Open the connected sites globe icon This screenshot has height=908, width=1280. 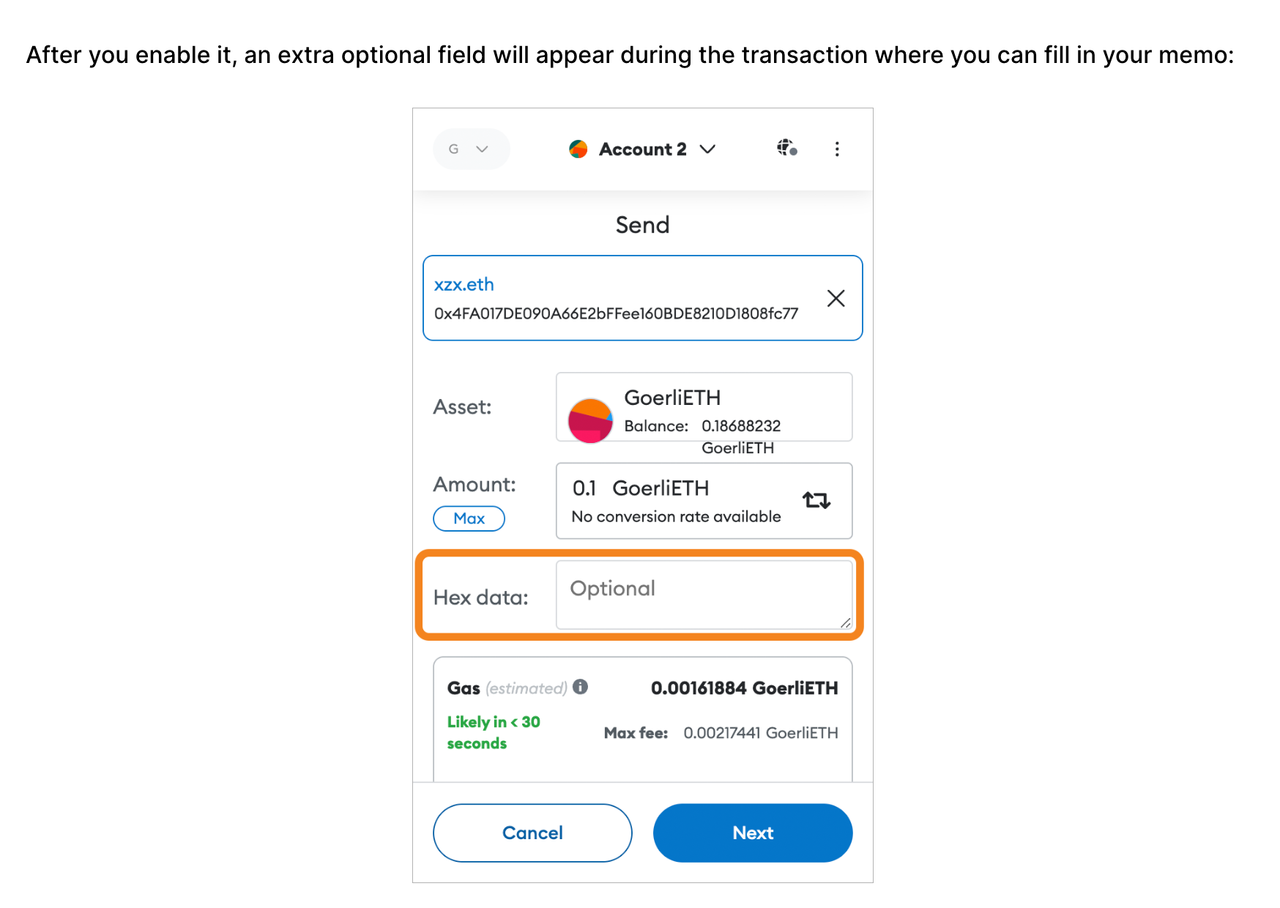point(787,149)
